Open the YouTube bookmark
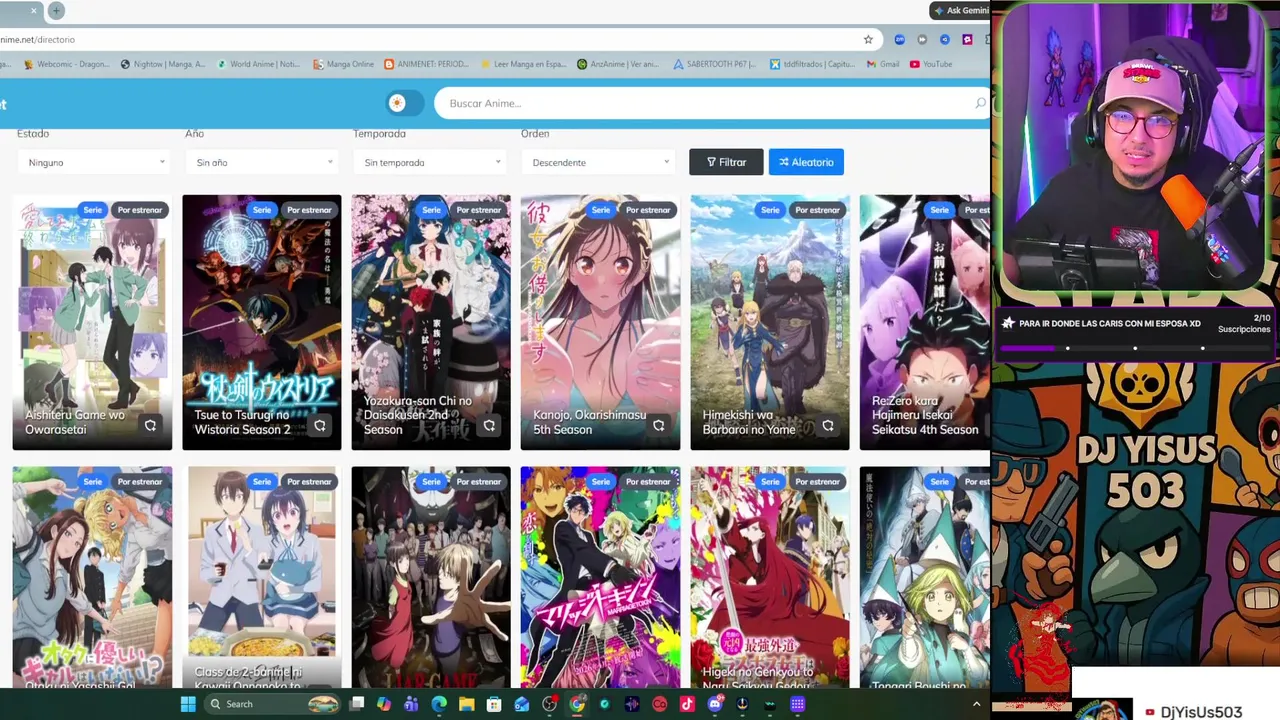1280x720 pixels. click(x=931, y=64)
